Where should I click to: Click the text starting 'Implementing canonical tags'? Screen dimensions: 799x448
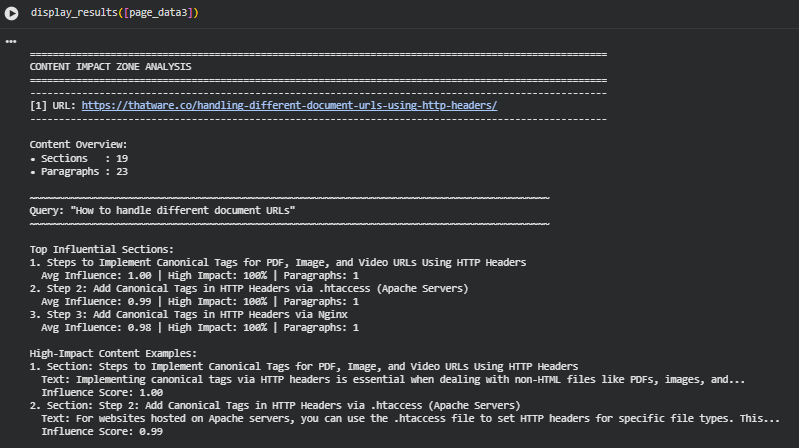(393, 380)
